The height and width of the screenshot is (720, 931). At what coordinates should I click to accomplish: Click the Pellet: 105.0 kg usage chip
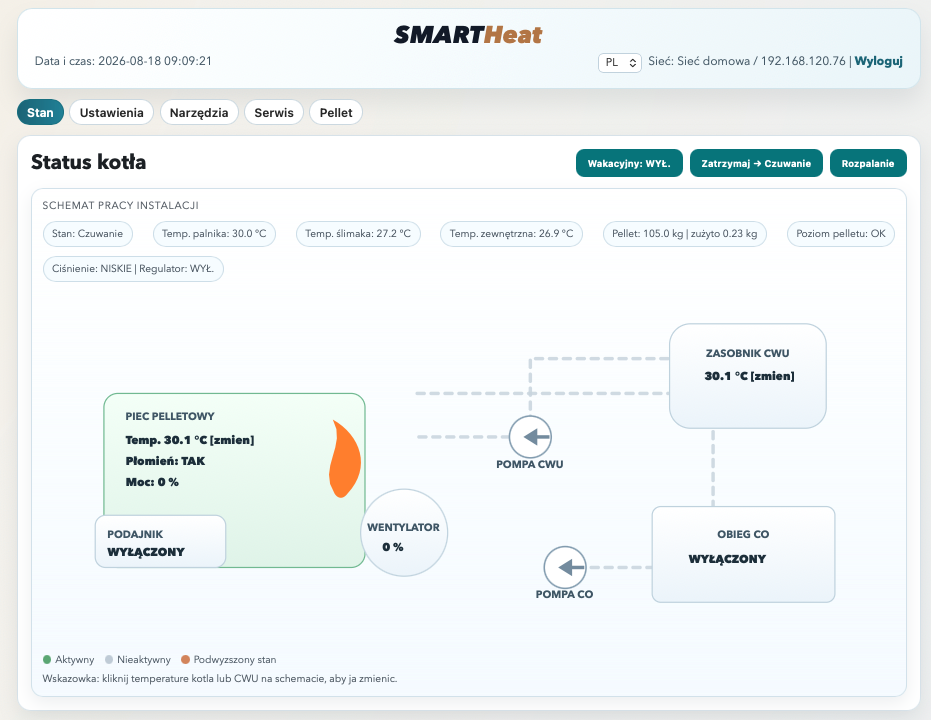[x=685, y=234]
